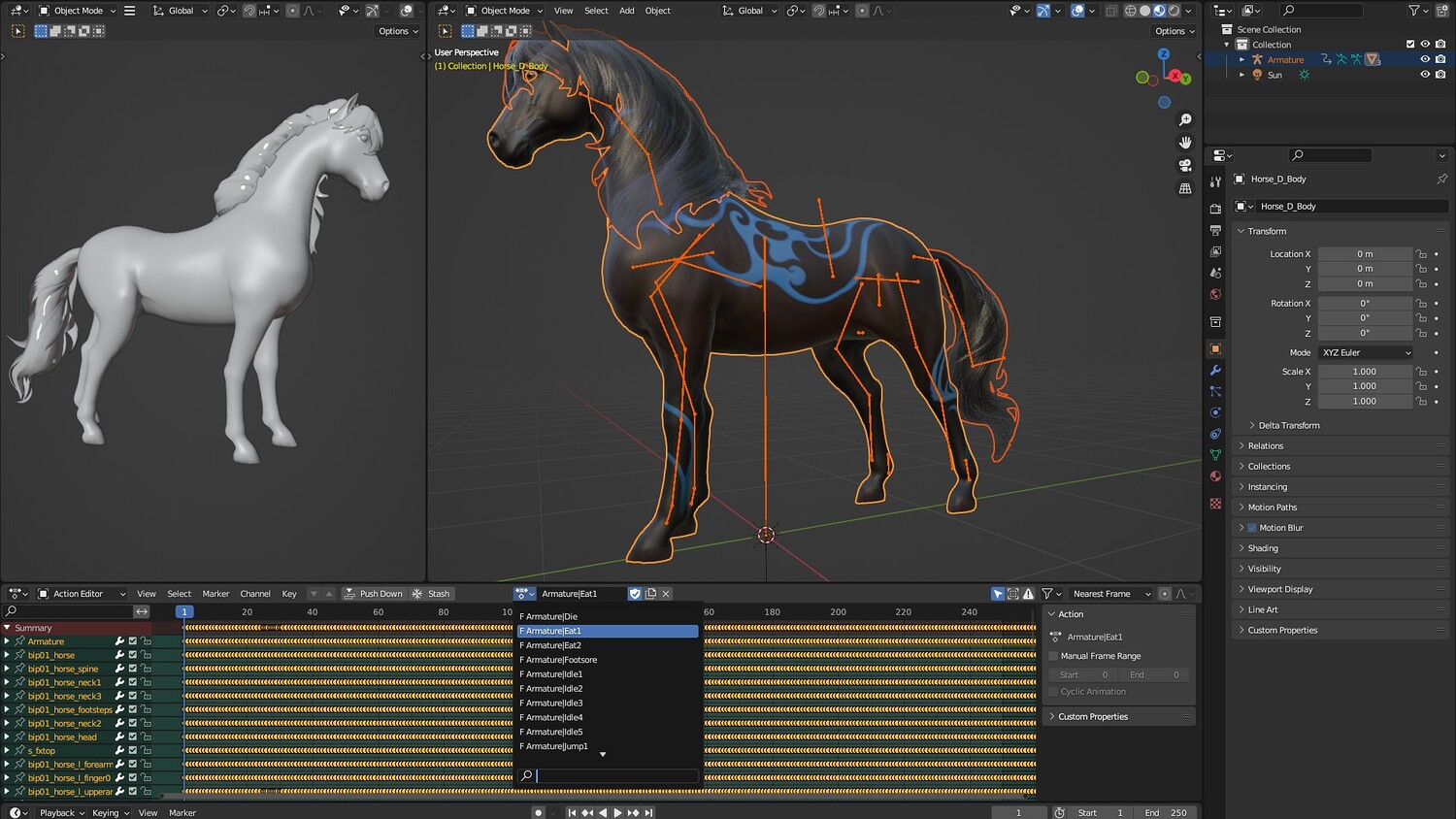Expand the Armature item in the outliner
Image resolution: width=1456 pixels, height=819 pixels.
[1241, 60]
